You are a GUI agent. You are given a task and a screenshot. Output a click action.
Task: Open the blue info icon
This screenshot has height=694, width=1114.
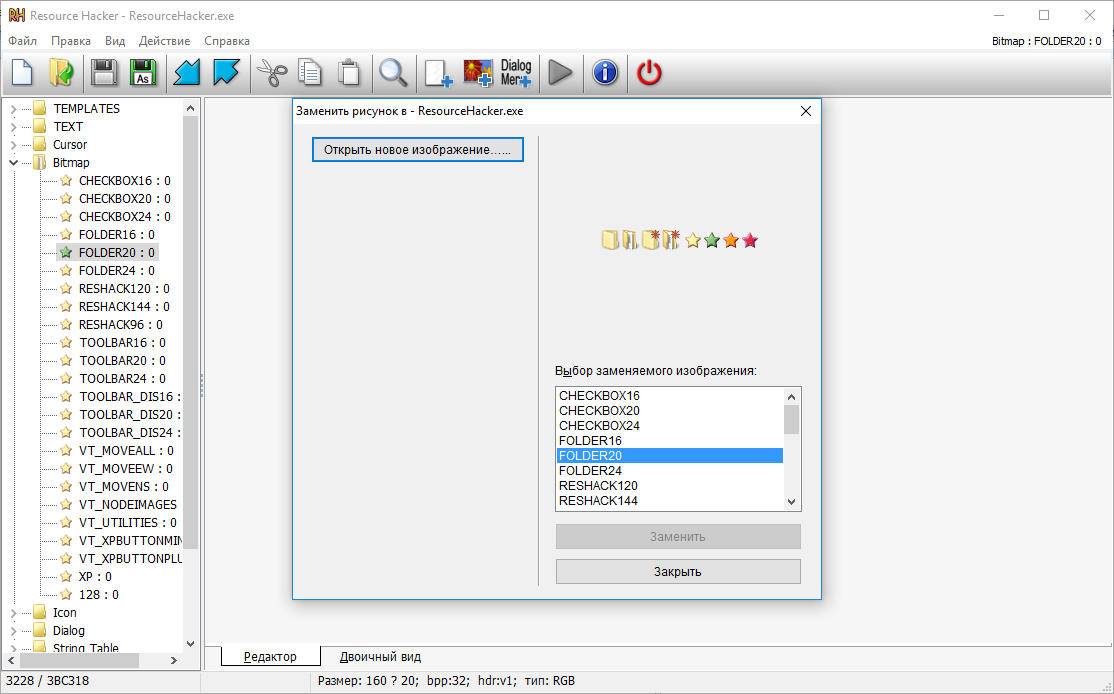point(605,72)
